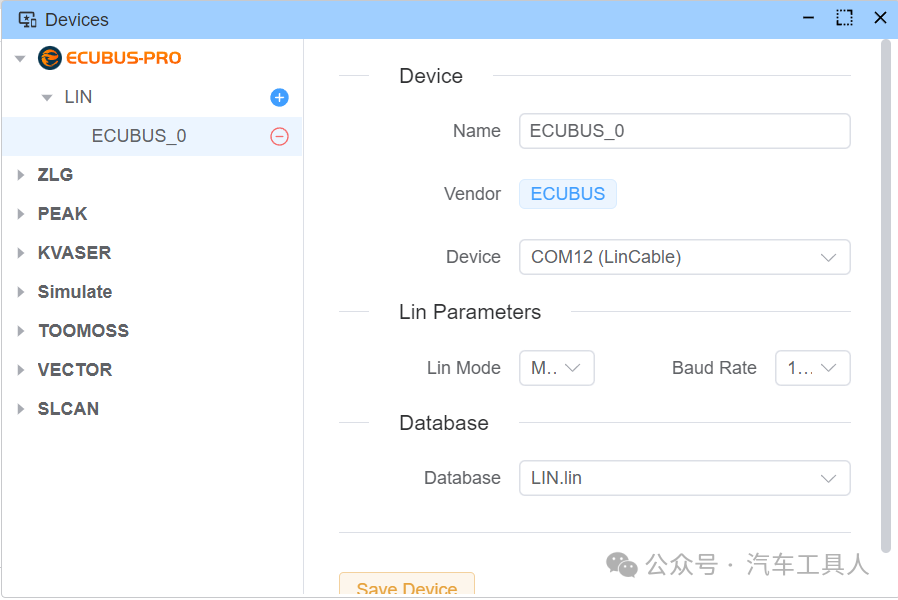Click the ECUBUS-PRO logo icon

50,58
